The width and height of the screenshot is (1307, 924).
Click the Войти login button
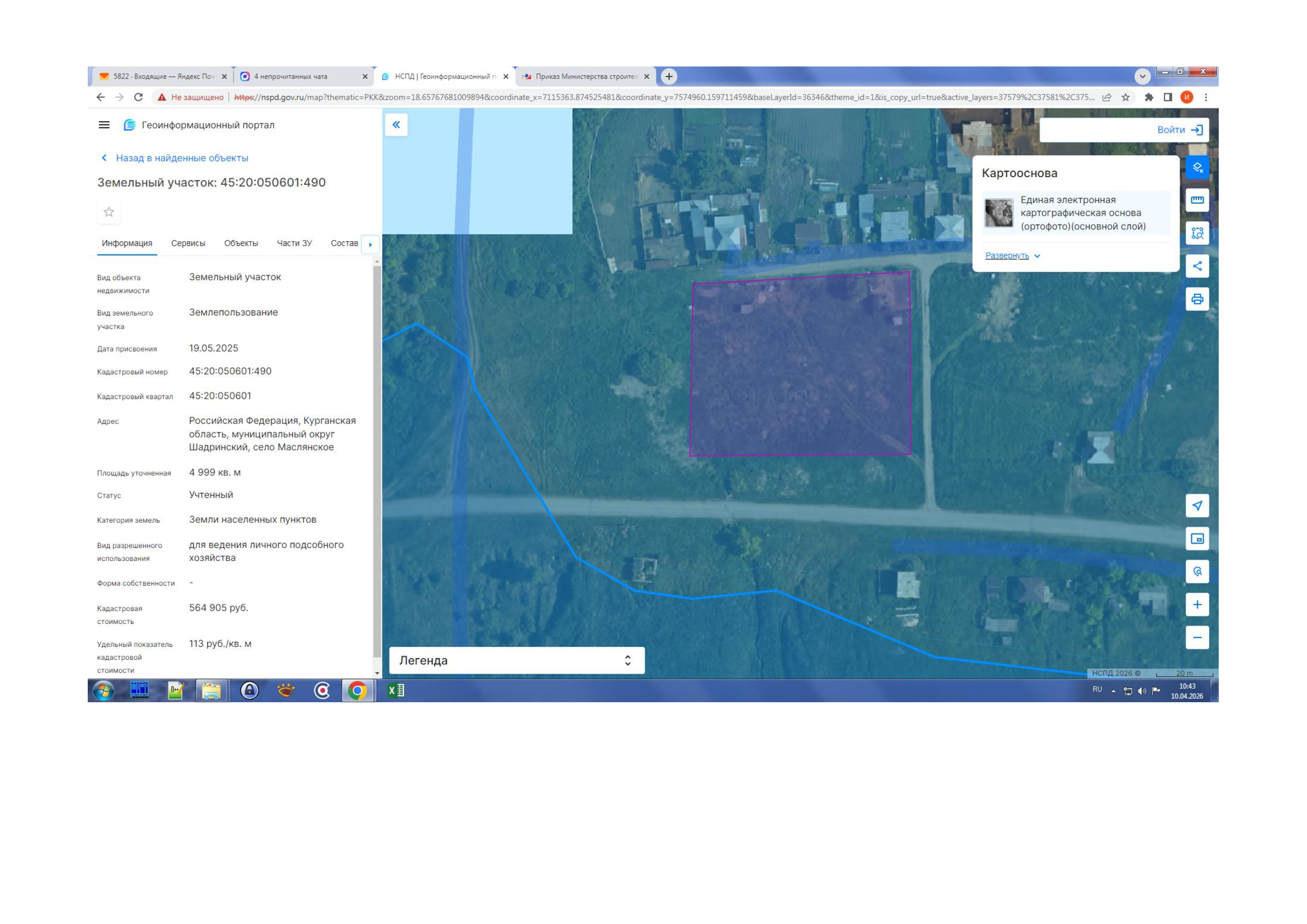click(x=1179, y=130)
